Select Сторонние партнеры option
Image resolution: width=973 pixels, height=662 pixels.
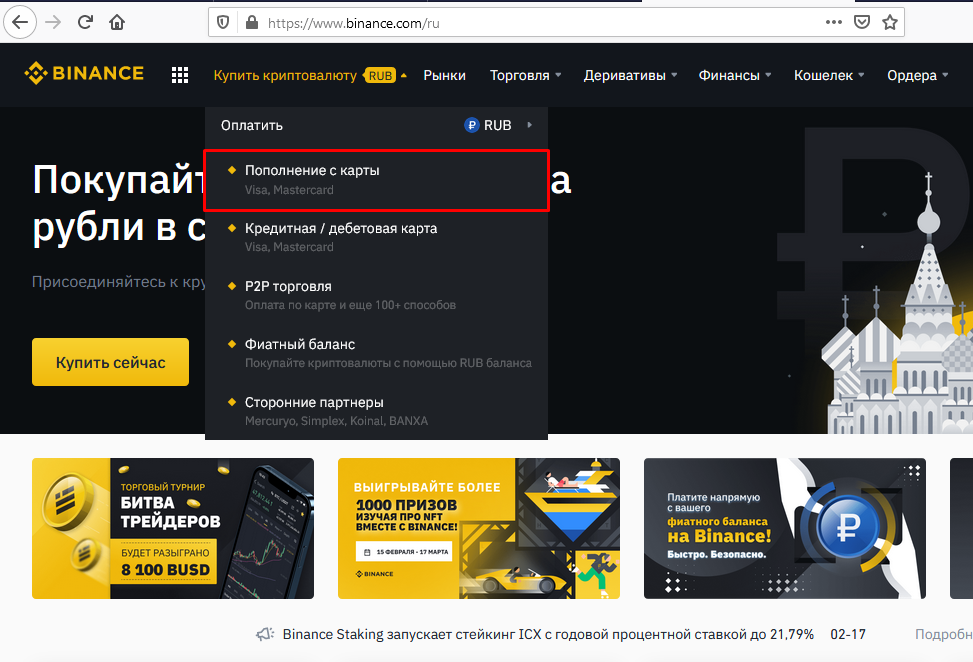376,411
